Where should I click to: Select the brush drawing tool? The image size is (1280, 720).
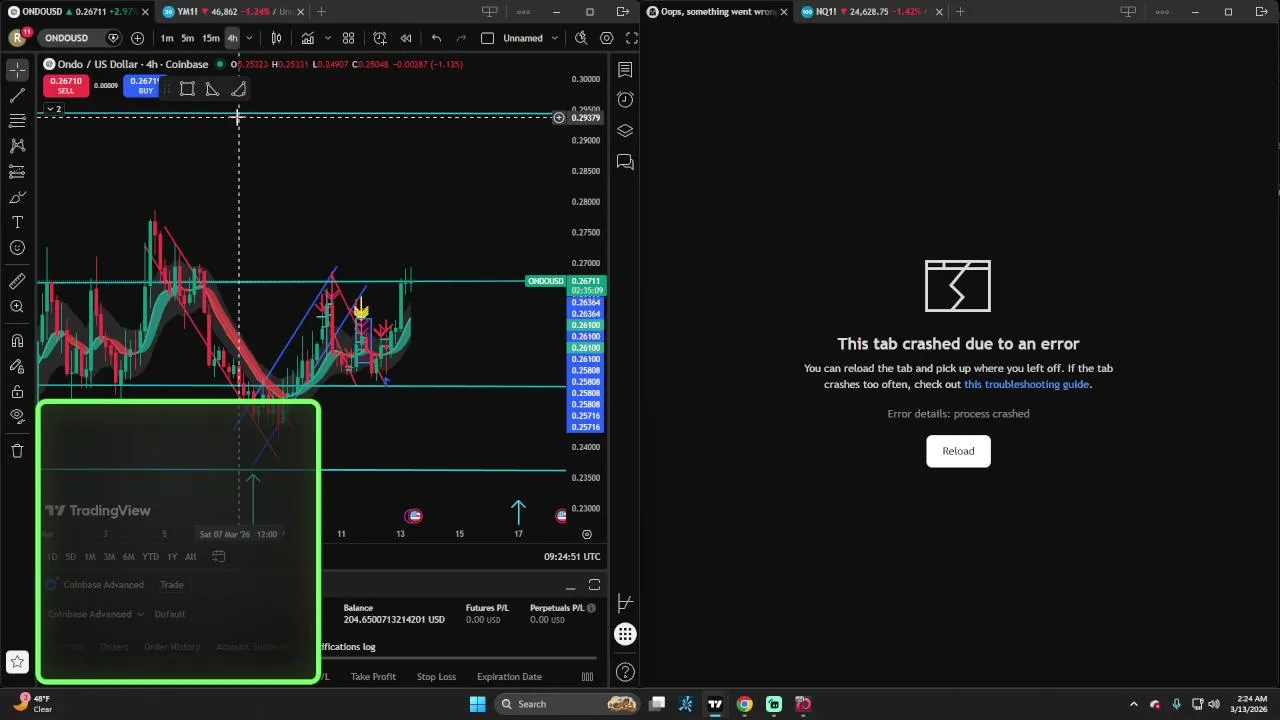17,197
